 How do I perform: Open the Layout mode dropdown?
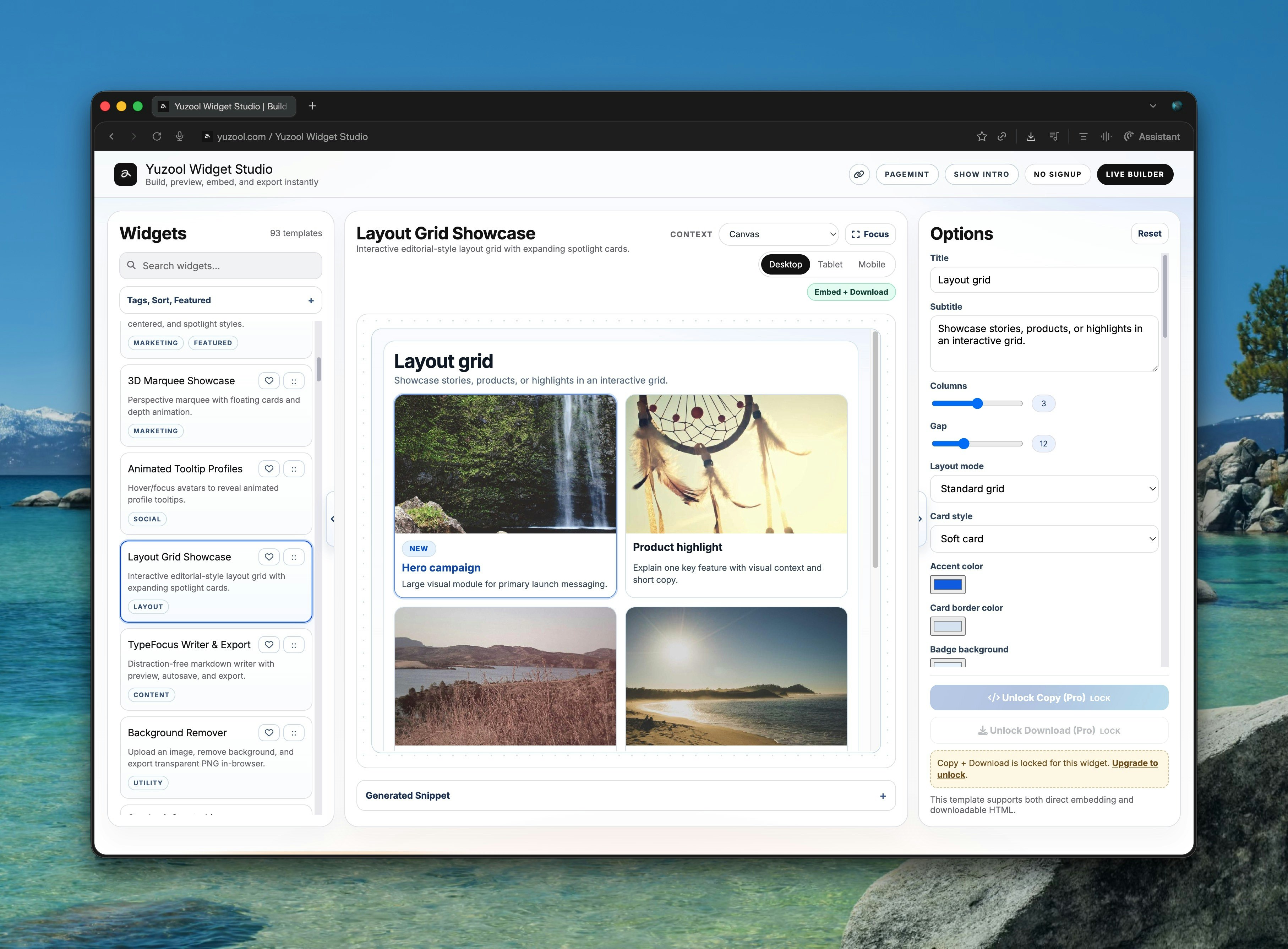tap(1043, 489)
